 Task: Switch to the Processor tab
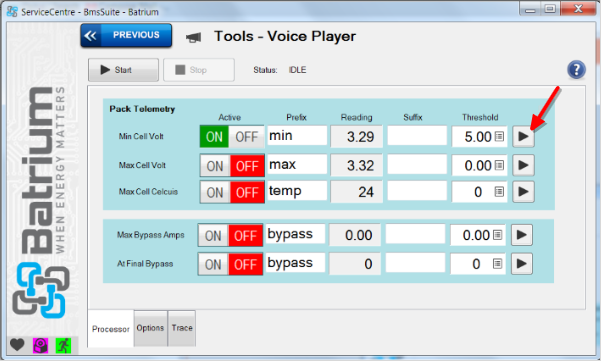111,329
